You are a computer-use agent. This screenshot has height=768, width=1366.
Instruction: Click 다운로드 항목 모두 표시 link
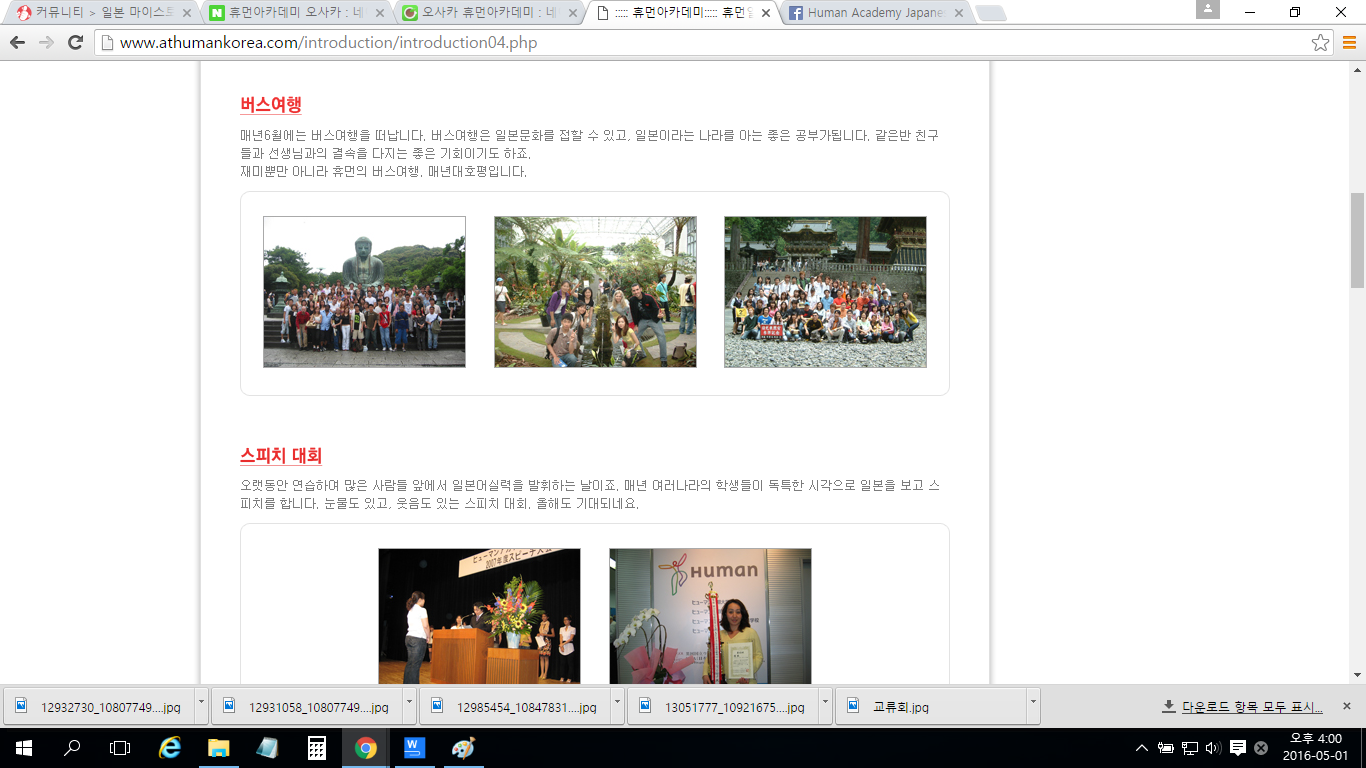coord(1252,707)
